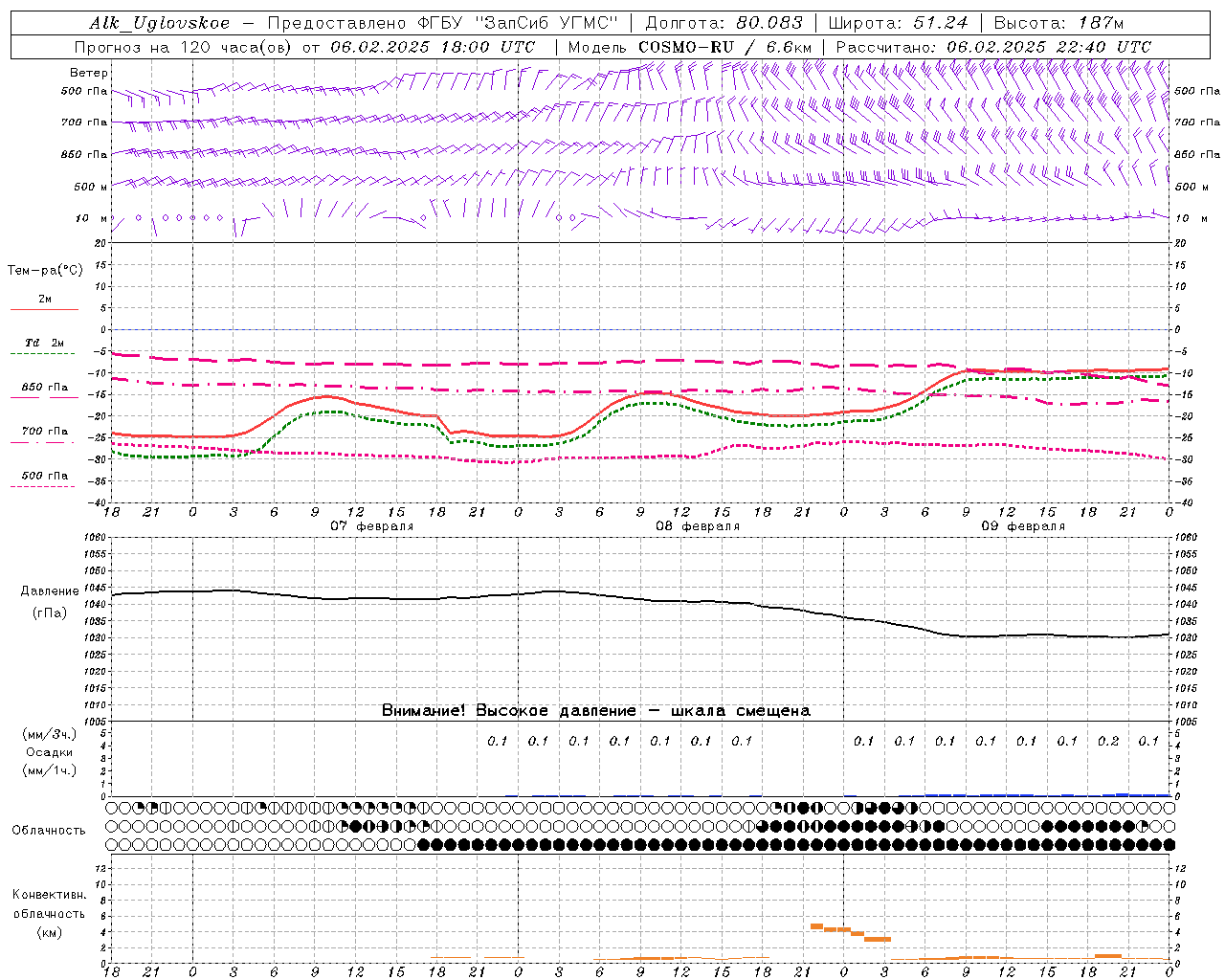Click the provider text ФГБУ "ЗапСиб УГМС"
Image resolution: width=1225 pixels, height=980 pixels.
click(517, 23)
